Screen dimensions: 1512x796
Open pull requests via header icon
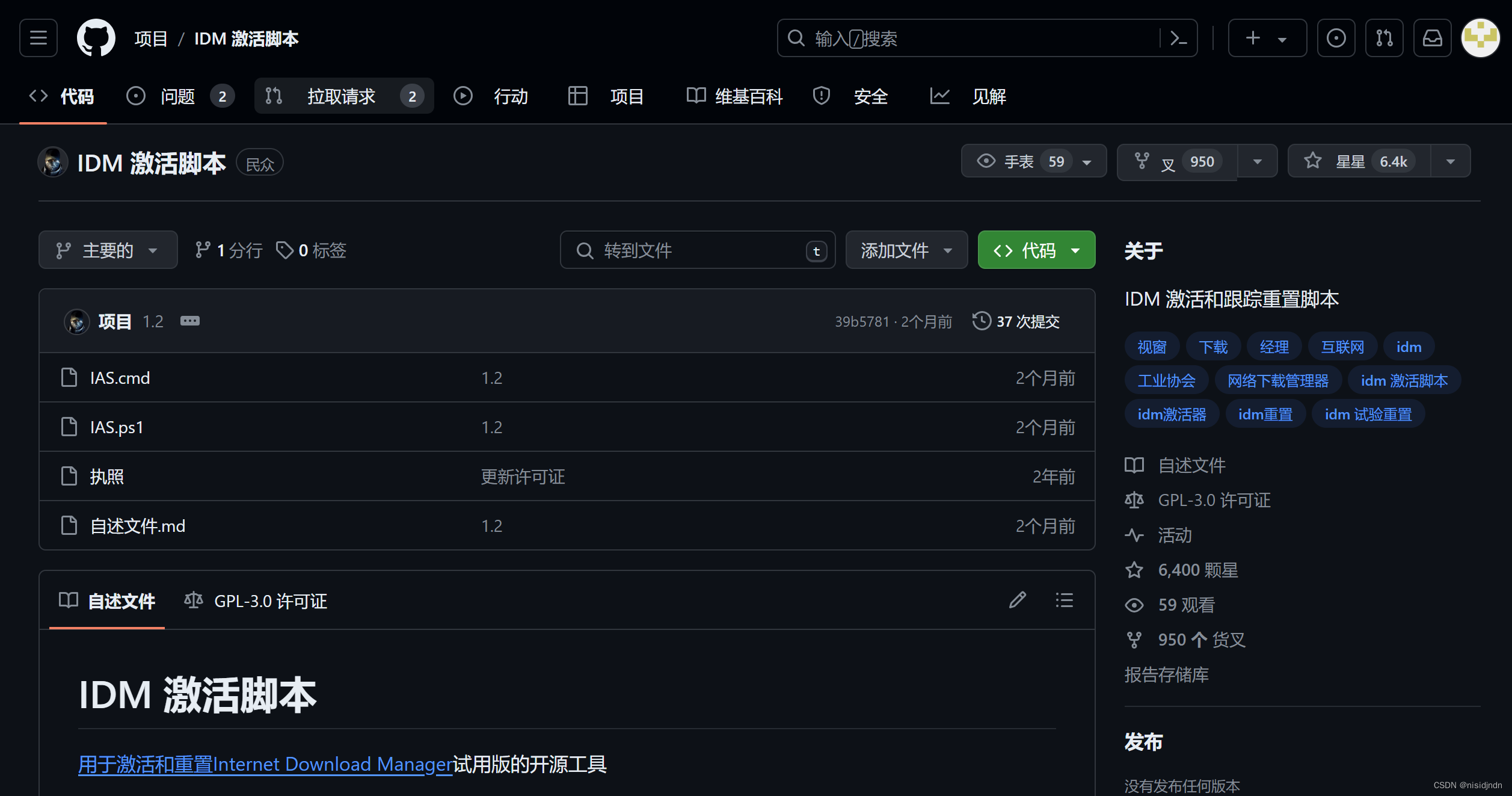tap(1384, 37)
